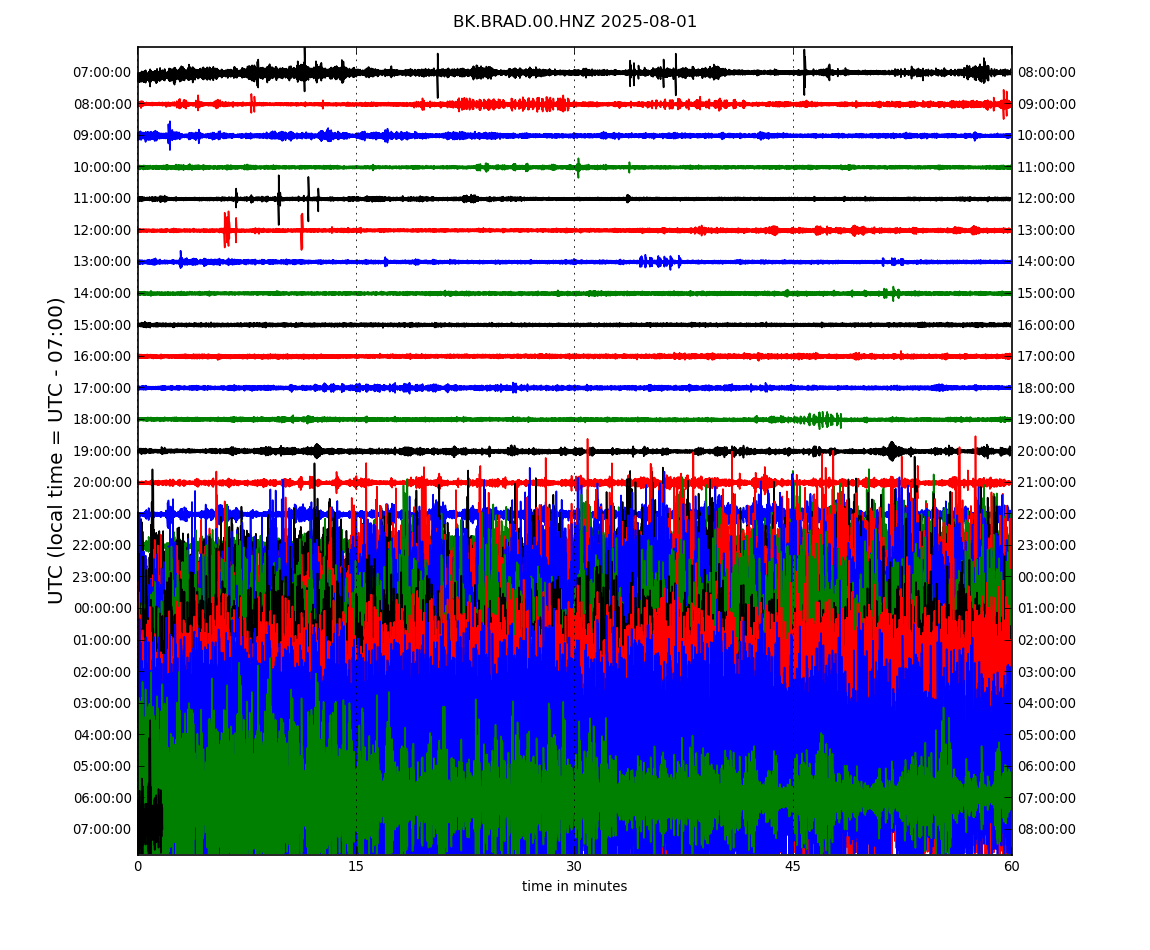1150x950 pixels.
Task: Click right-axis label 12:00:00
Action: click(x=1047, y=199)
